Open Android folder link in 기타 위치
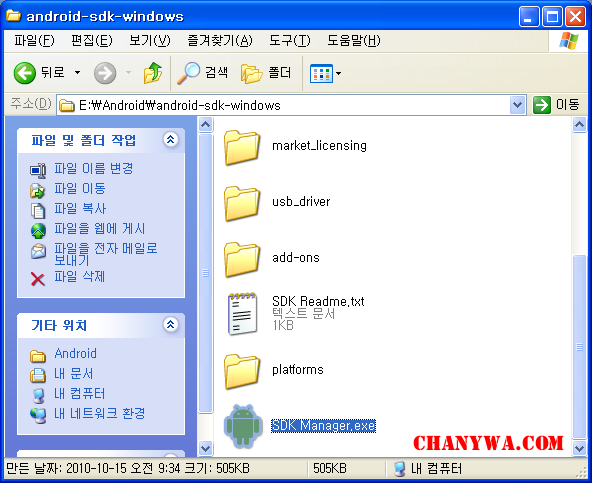 coord(76,353)
